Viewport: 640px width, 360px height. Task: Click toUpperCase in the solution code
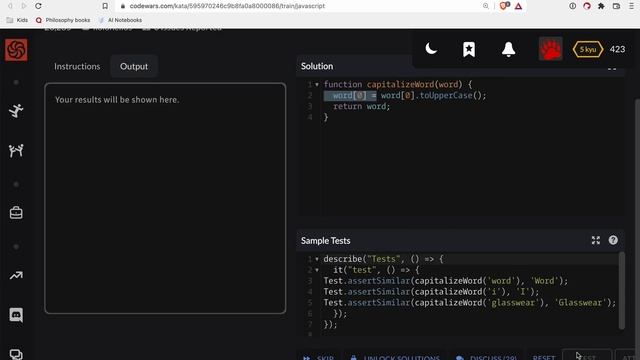(x=446, y=96)
